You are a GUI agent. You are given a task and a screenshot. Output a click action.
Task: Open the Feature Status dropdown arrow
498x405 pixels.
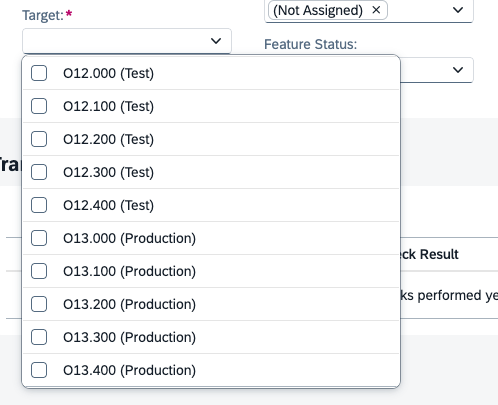tap(458, 70)
